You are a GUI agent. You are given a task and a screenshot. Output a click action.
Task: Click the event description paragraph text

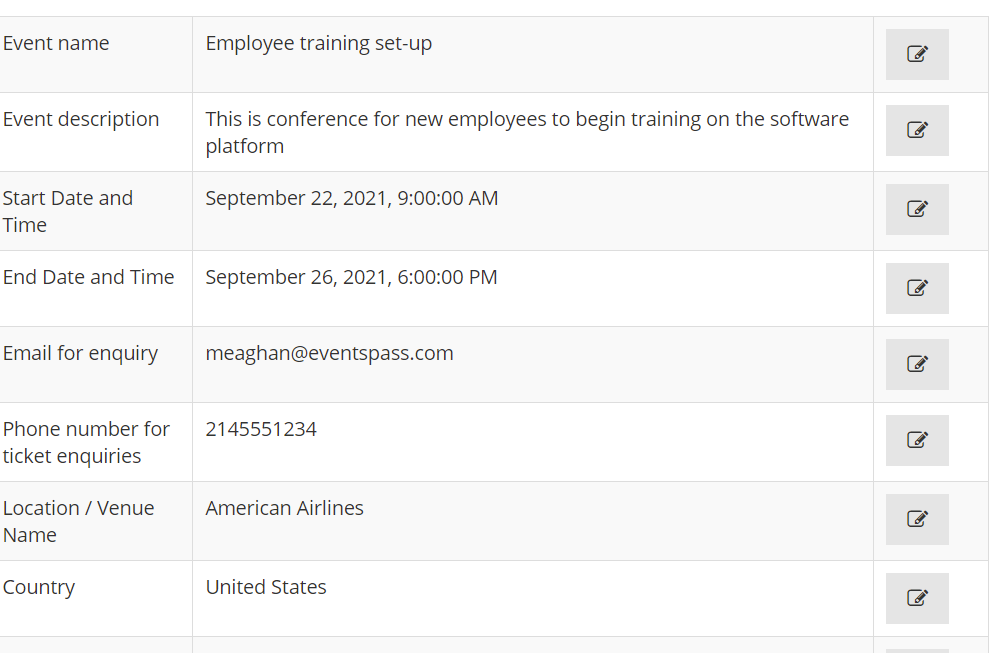click(x=527, y=133)
